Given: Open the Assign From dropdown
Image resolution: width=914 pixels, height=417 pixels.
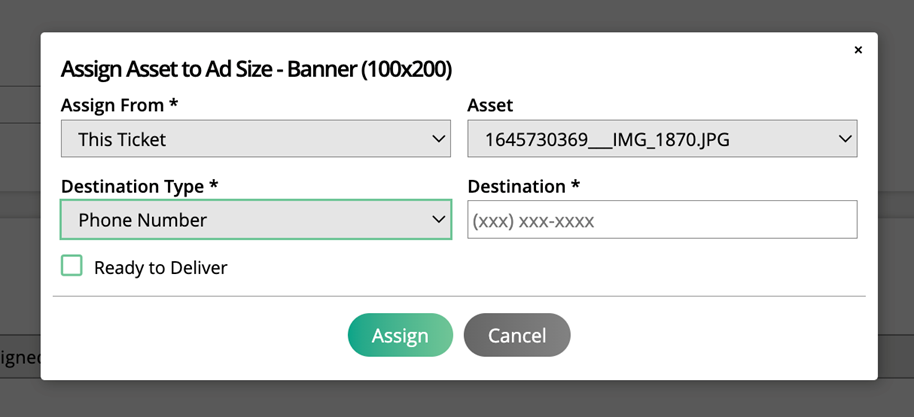Looking at the screenshot, I should [255, 139].
